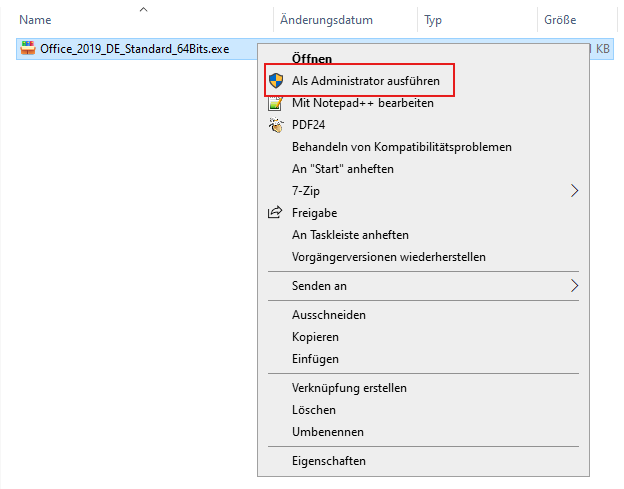Click the PDF24 sheep icon
This screenshot has height=489, width=624.
(276, 125)
